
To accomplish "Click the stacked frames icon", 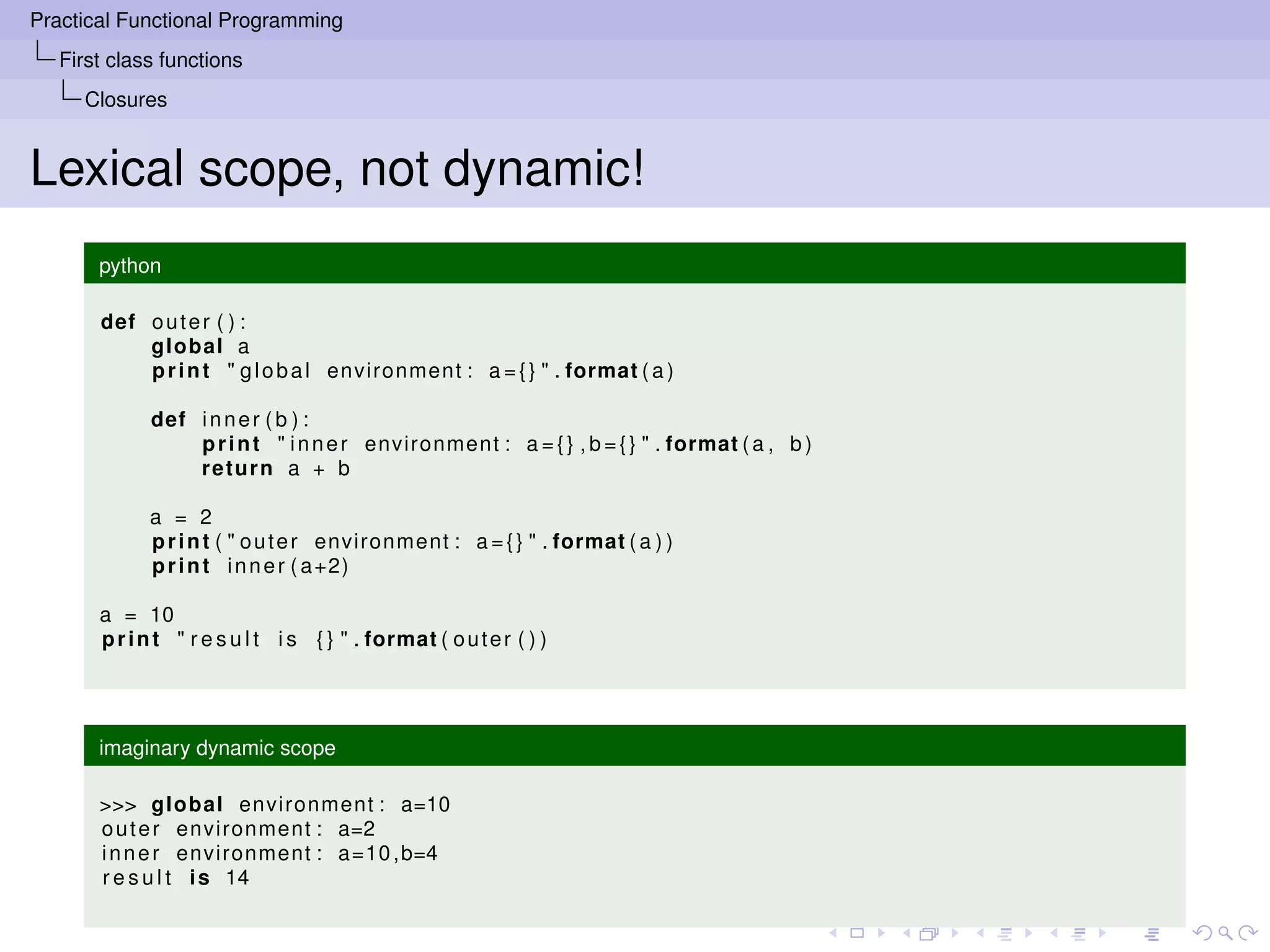I will tap(929, 933).
